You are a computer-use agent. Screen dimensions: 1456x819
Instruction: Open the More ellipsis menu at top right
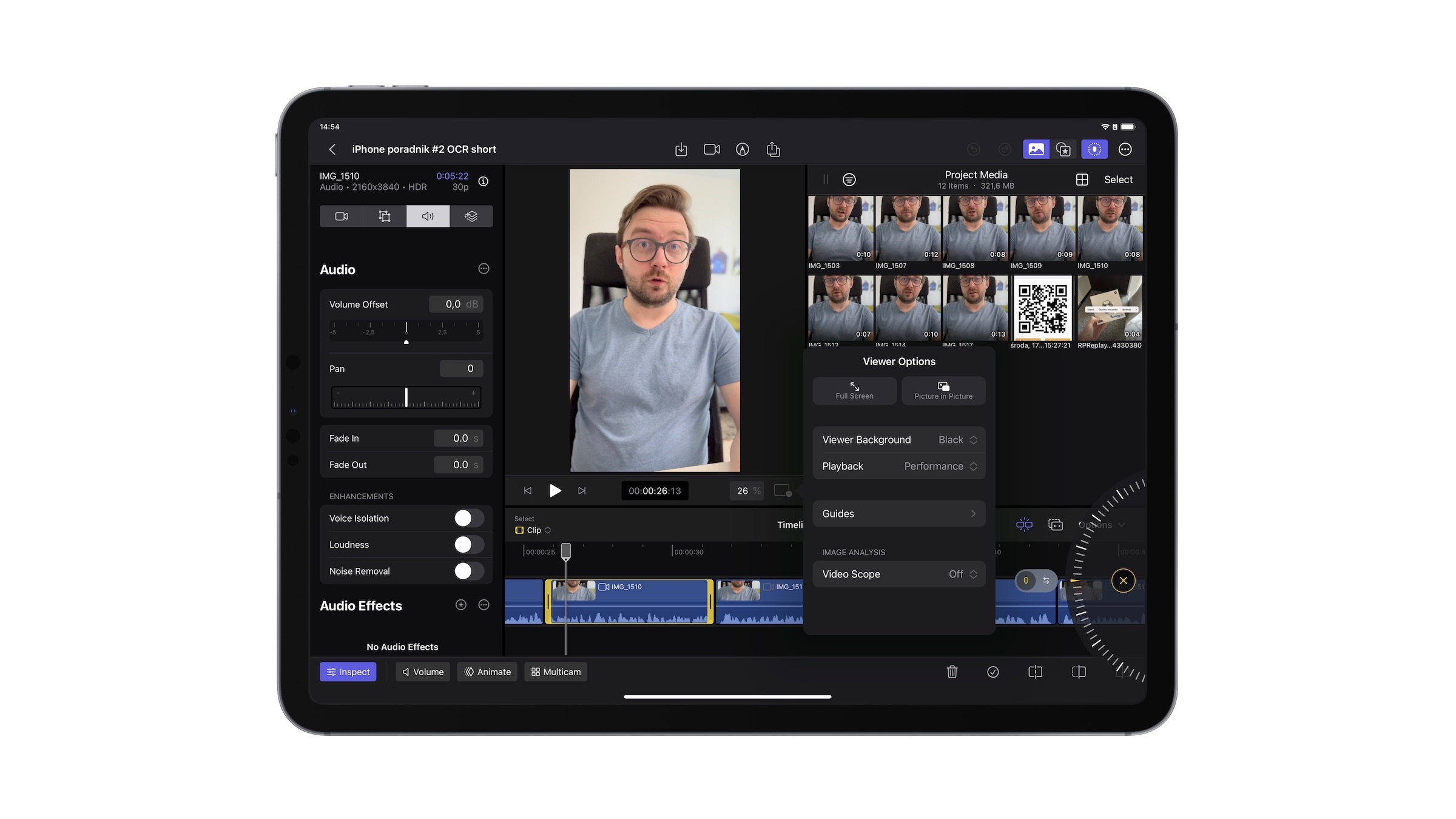[x=1125, y=149]
